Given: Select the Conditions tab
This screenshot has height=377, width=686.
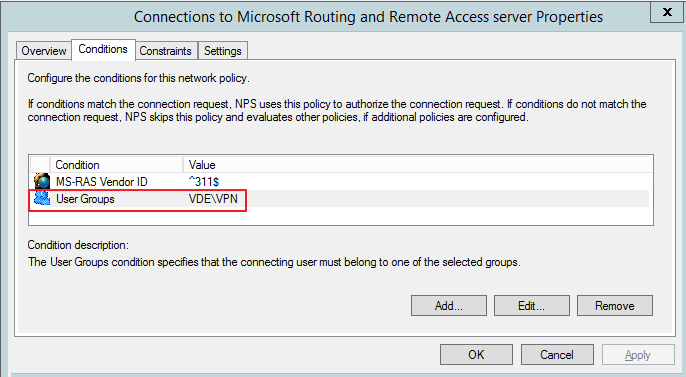Looking at the screenshot, I should [x=103, y=49].
